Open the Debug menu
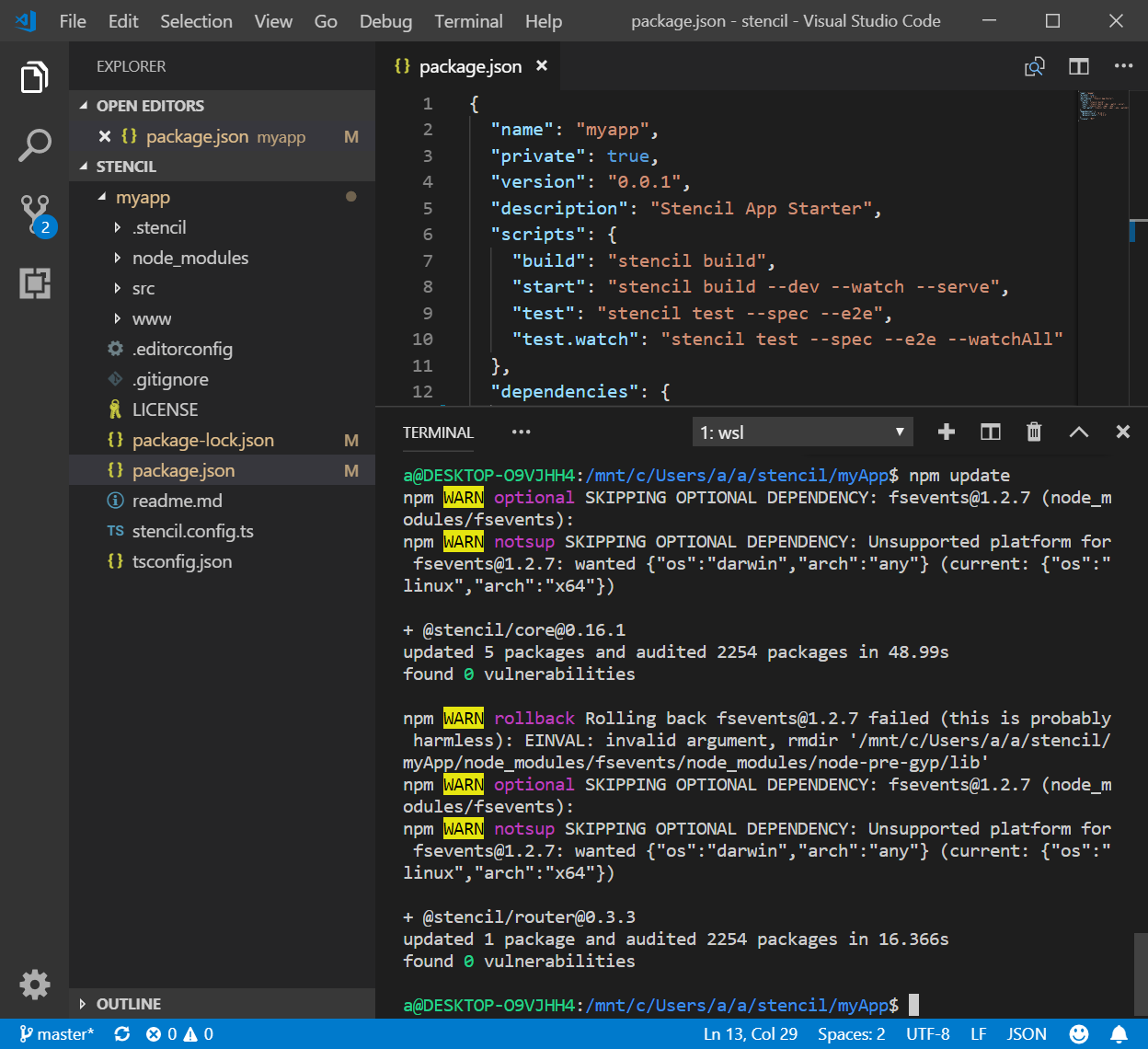The height and width of the screenshot is (1049, 1148). pos(385,21)
